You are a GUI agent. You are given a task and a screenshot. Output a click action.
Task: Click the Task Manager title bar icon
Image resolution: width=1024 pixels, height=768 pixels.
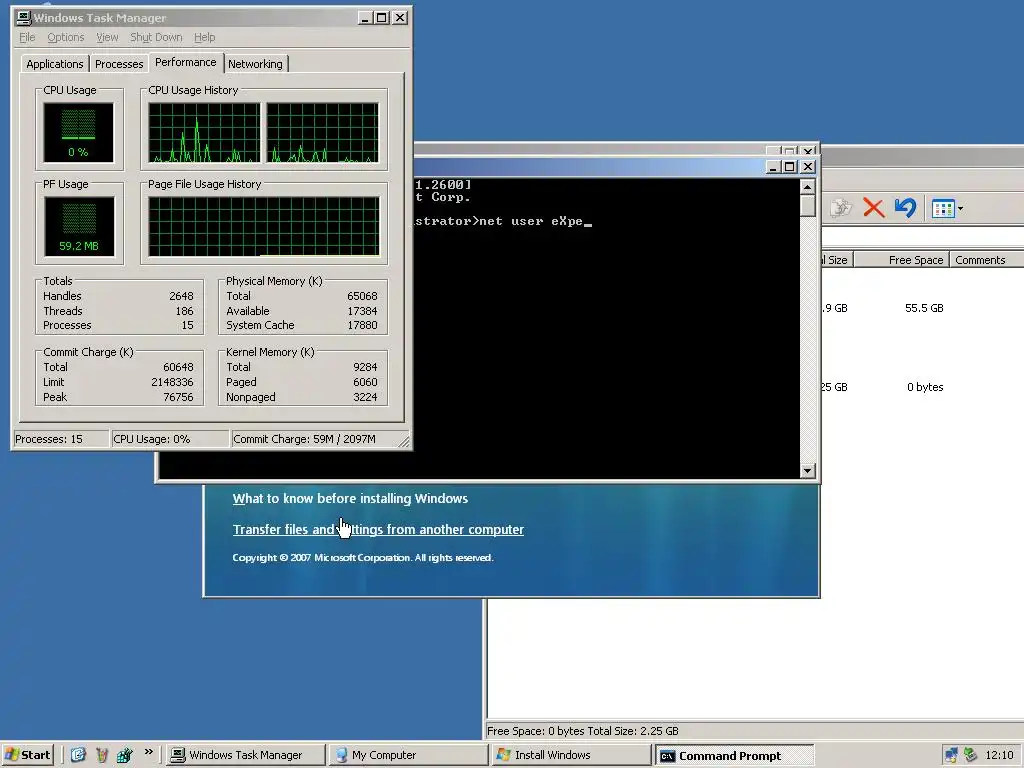(x=24, y=18)
